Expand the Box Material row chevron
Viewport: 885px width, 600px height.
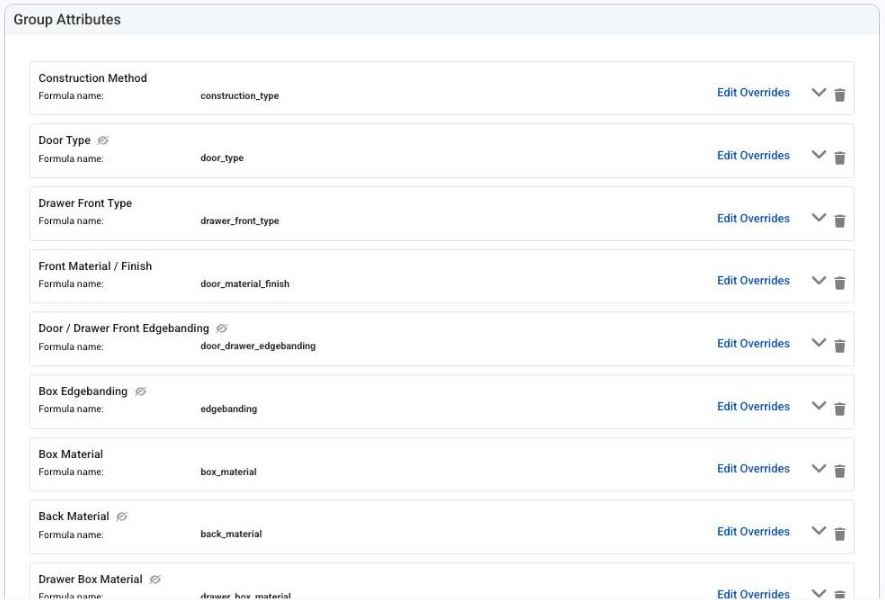pyautogui.click(x=818, y=468)
